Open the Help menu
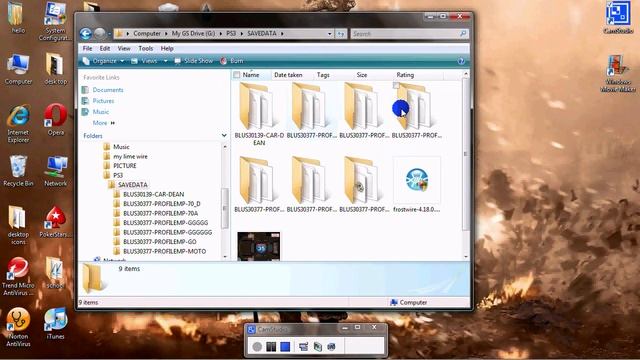The width and height of the screenshot is (640, 360). 167,48
